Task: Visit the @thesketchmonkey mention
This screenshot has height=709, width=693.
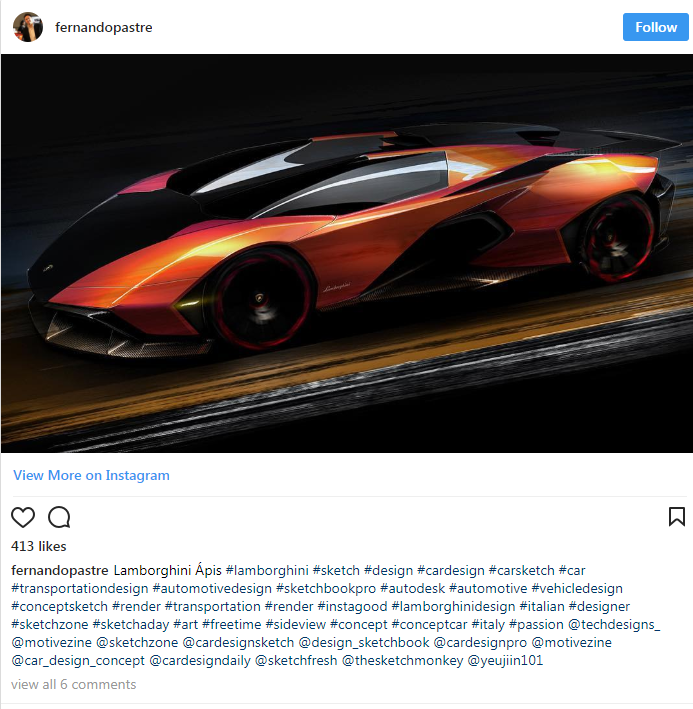Action: (x=402, y=661)
